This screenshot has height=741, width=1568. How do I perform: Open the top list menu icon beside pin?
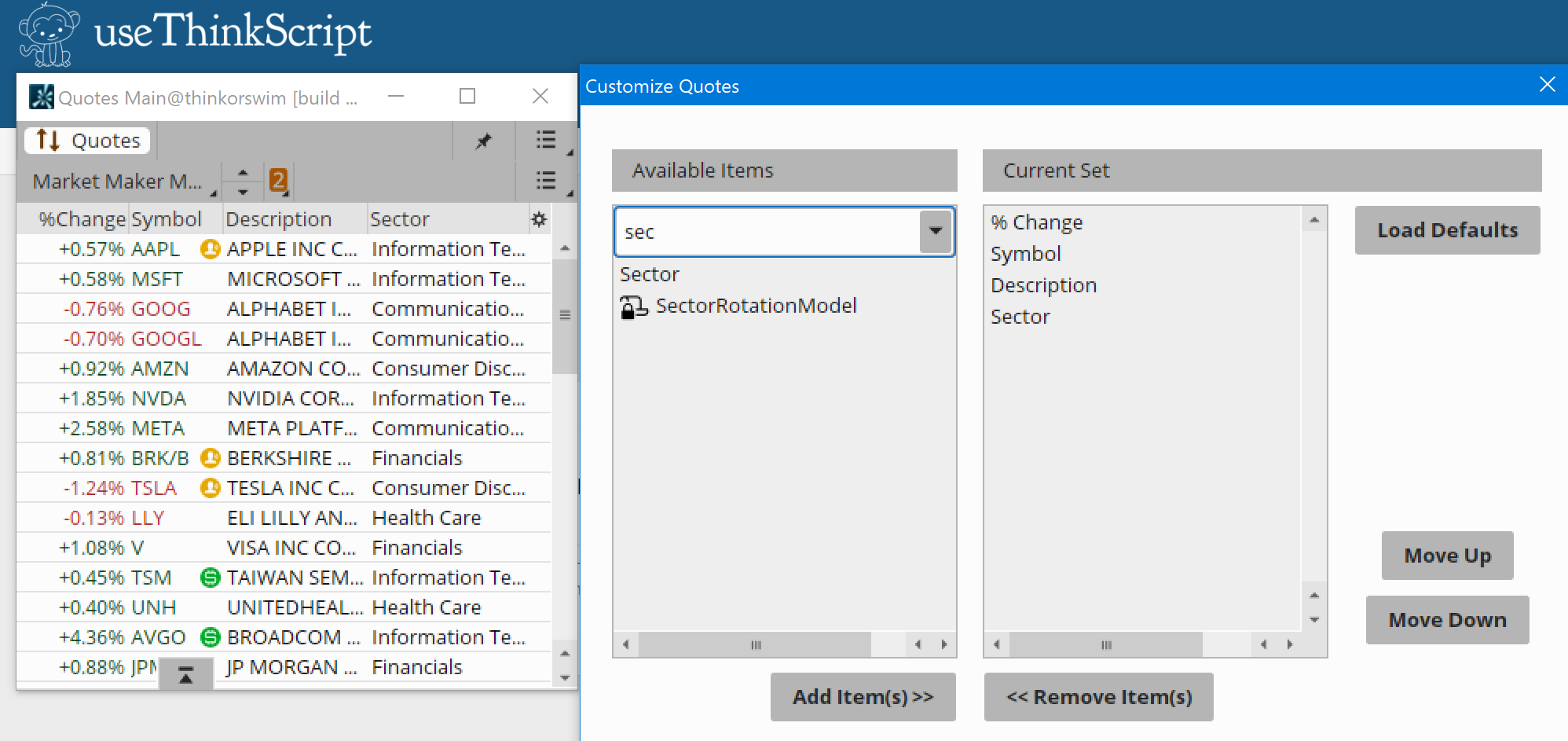546,141
